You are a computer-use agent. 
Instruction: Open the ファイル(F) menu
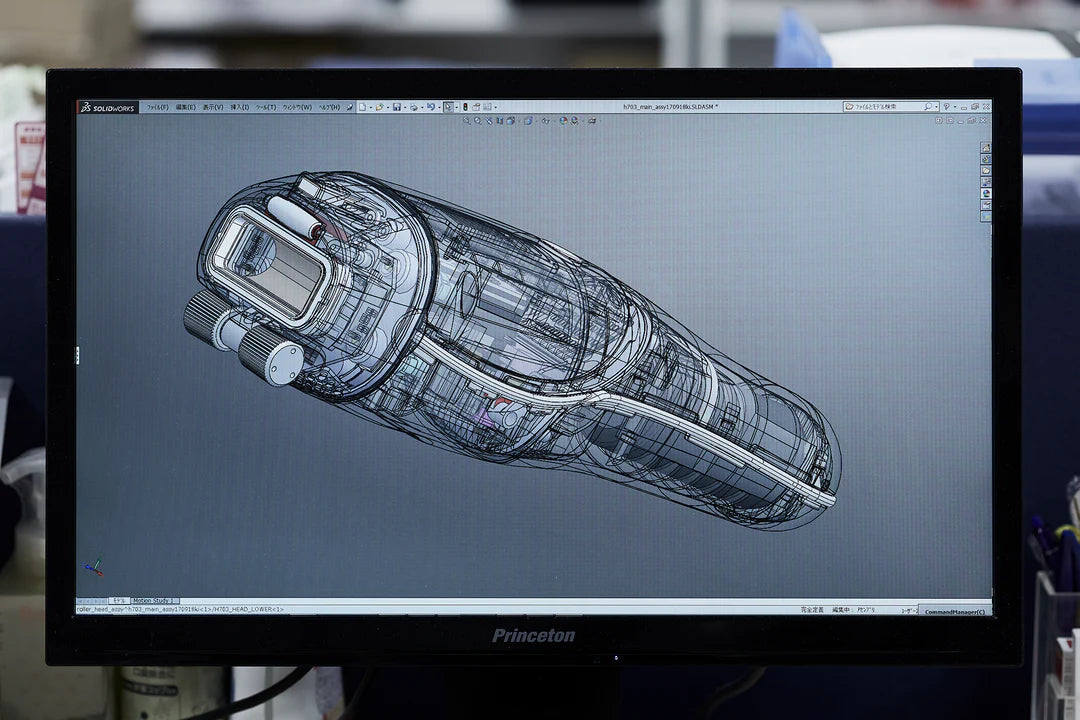[157, 107]
